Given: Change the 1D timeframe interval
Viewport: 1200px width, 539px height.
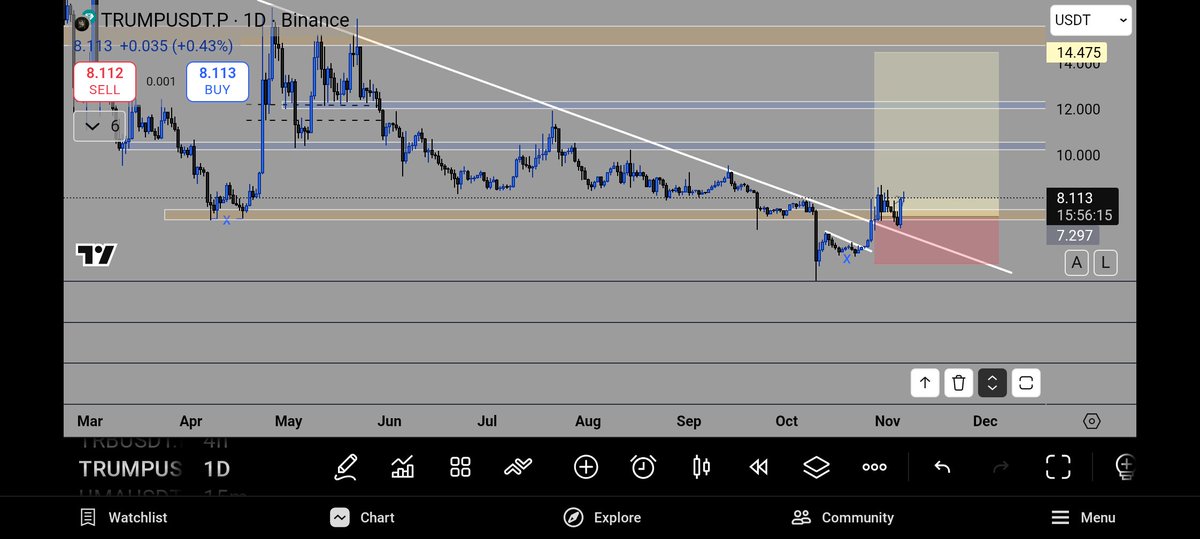Looking at the screenshot, I should click(x=254, y=20).
